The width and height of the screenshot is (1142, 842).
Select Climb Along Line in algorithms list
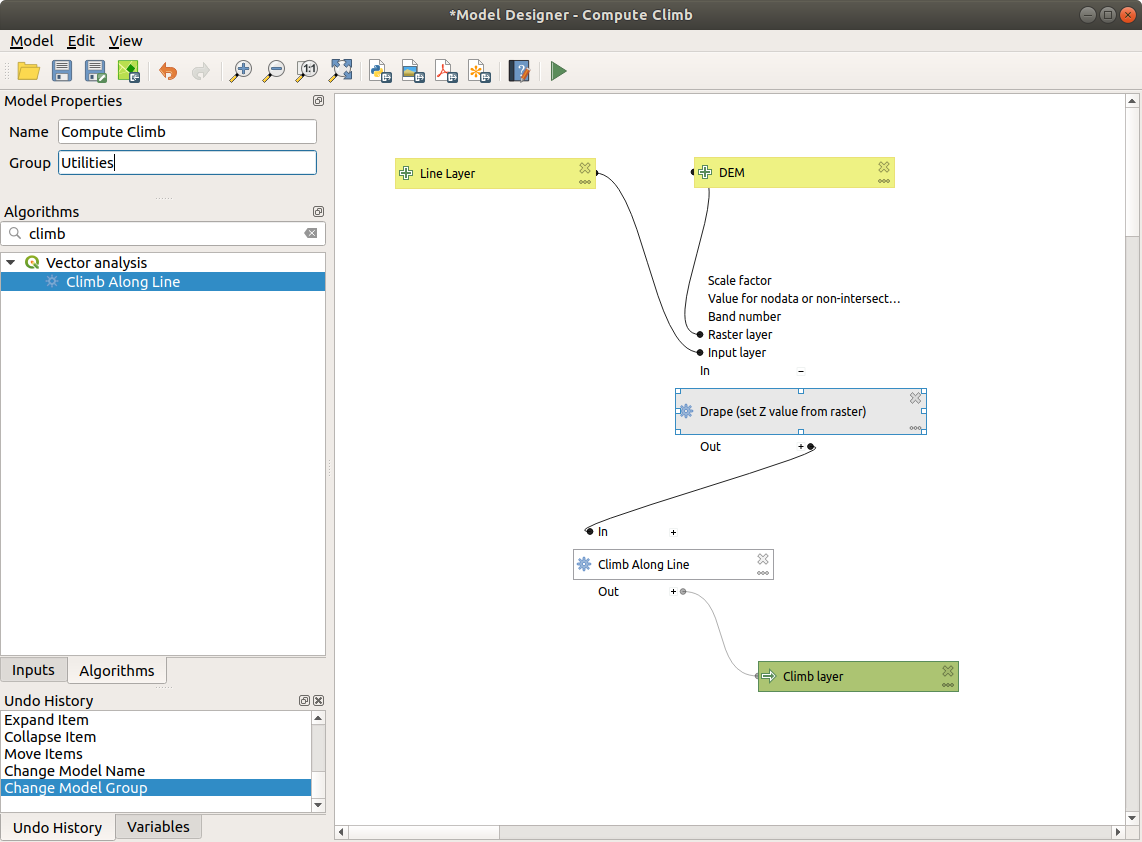point(123,282)
